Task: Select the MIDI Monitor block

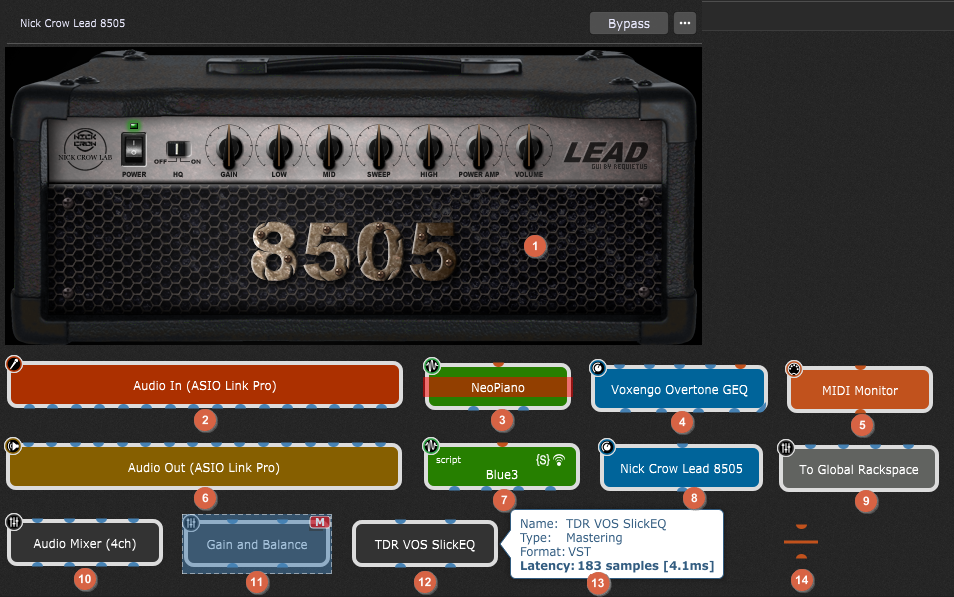Action: point(860,390)
